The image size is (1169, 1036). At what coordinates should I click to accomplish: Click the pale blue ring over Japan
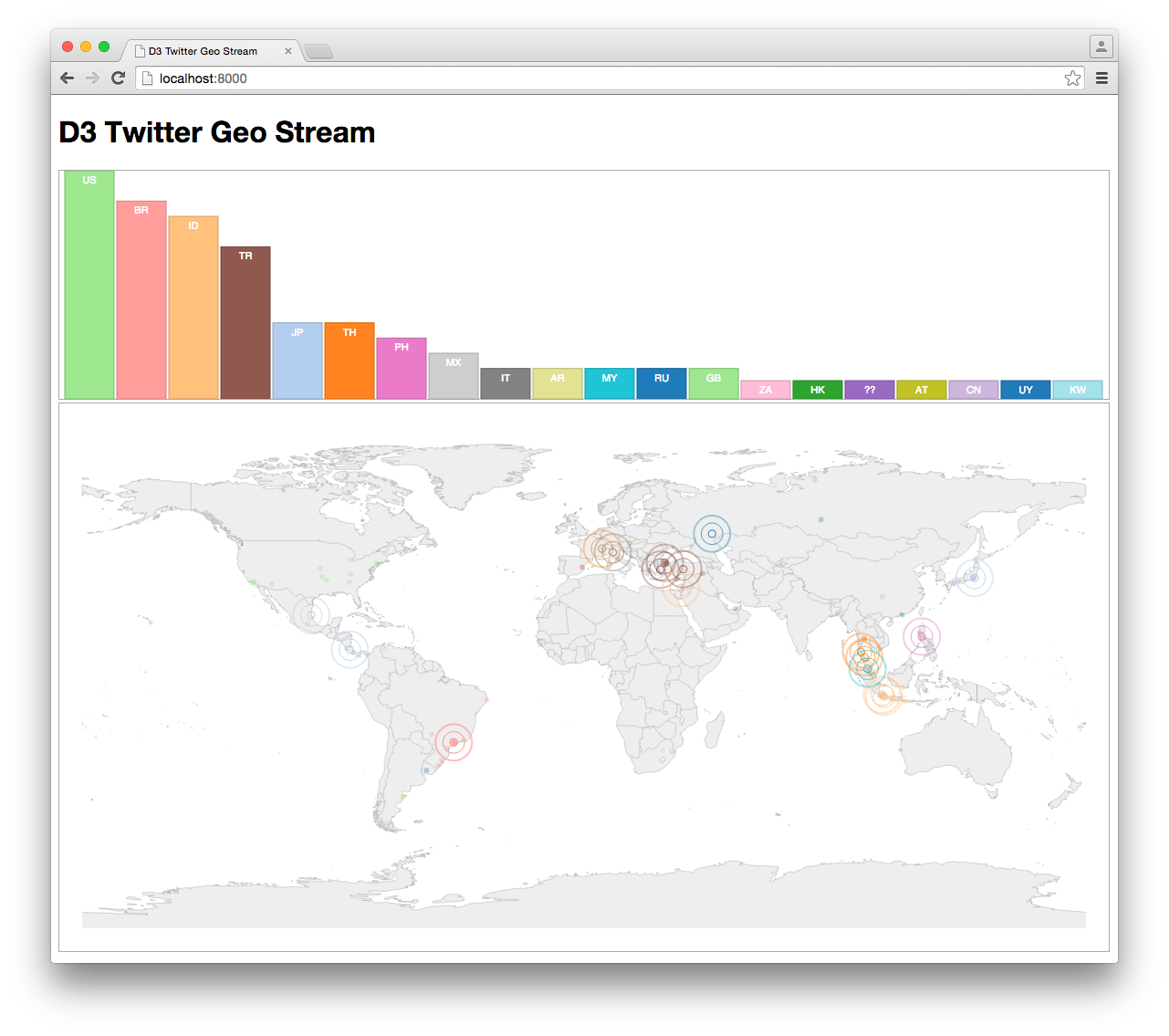coord(975,578)
